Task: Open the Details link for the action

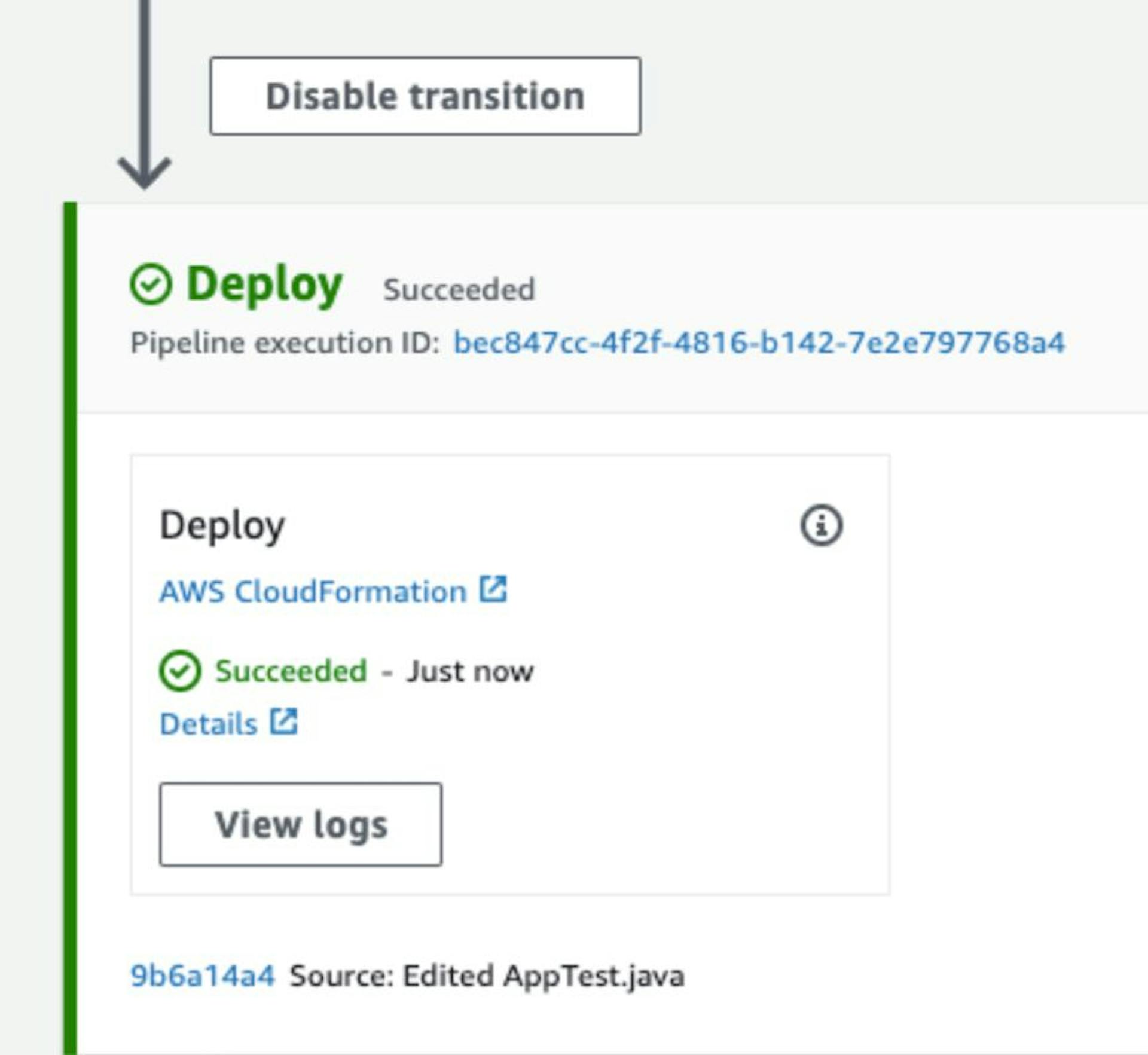Action: coord(209,724)
